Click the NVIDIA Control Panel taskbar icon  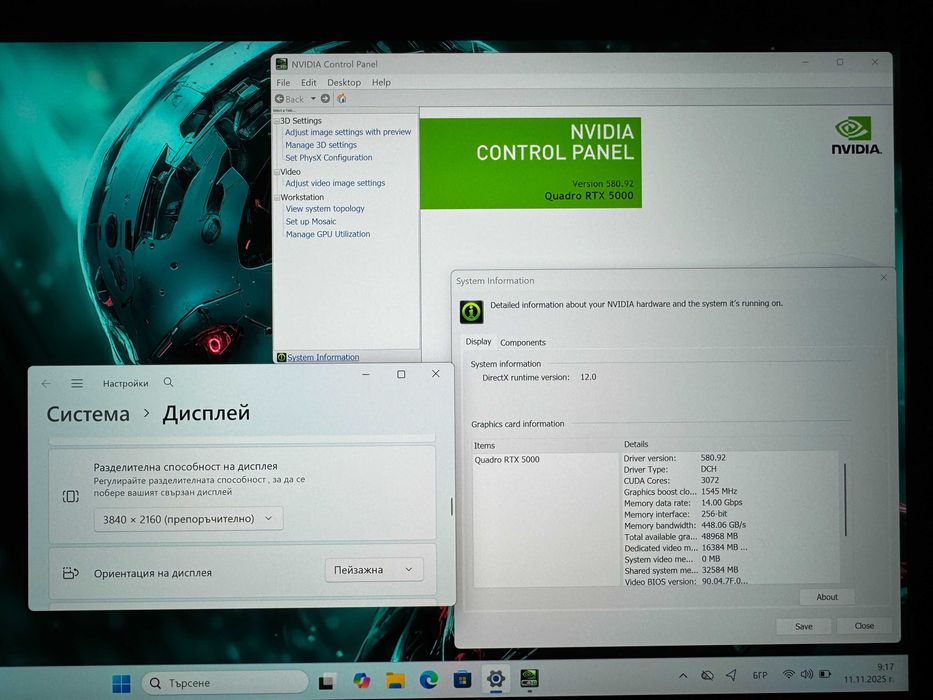(x=530, y=678)
